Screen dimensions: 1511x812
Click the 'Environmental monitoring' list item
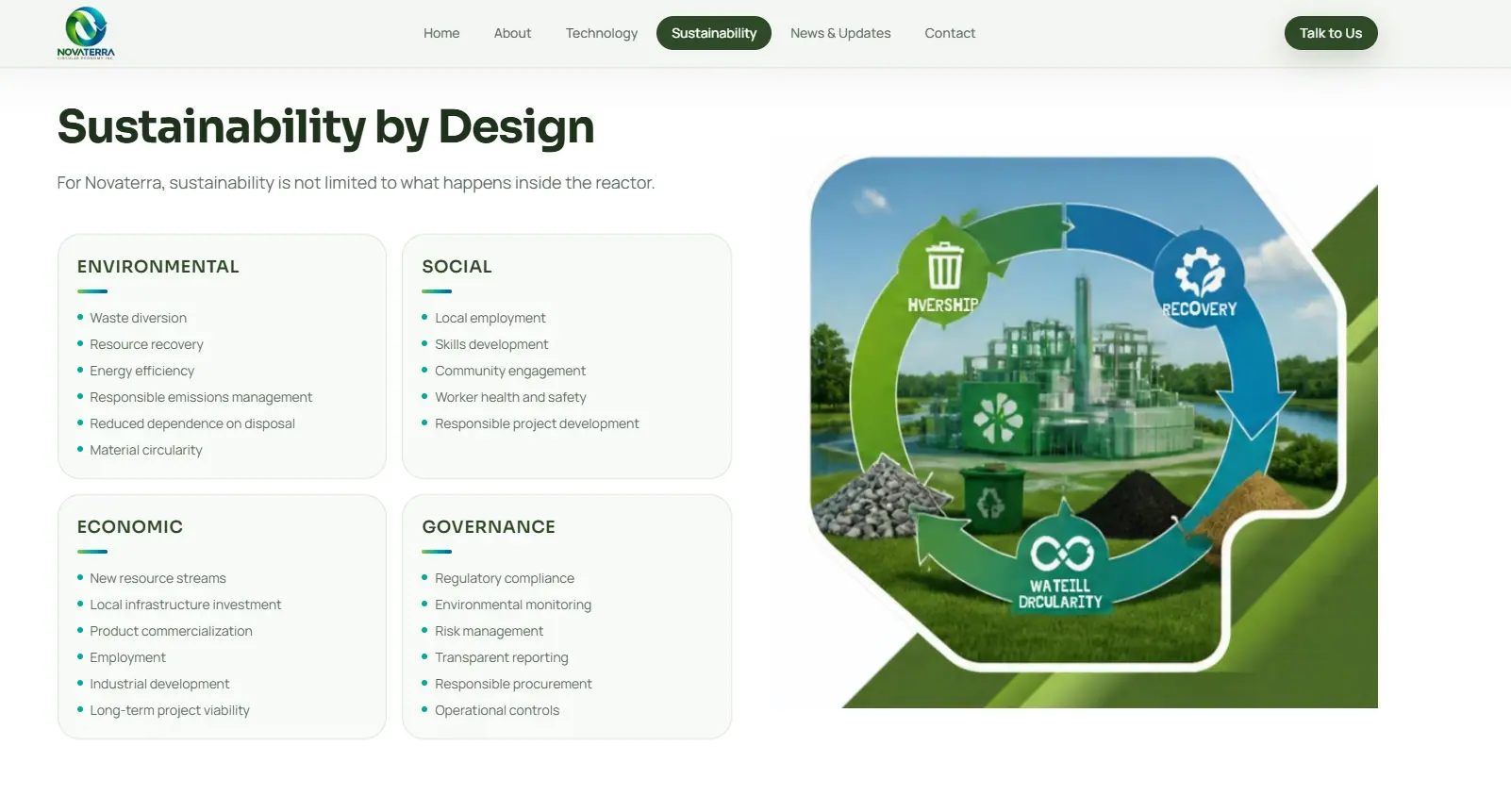(x=513, y=605)
